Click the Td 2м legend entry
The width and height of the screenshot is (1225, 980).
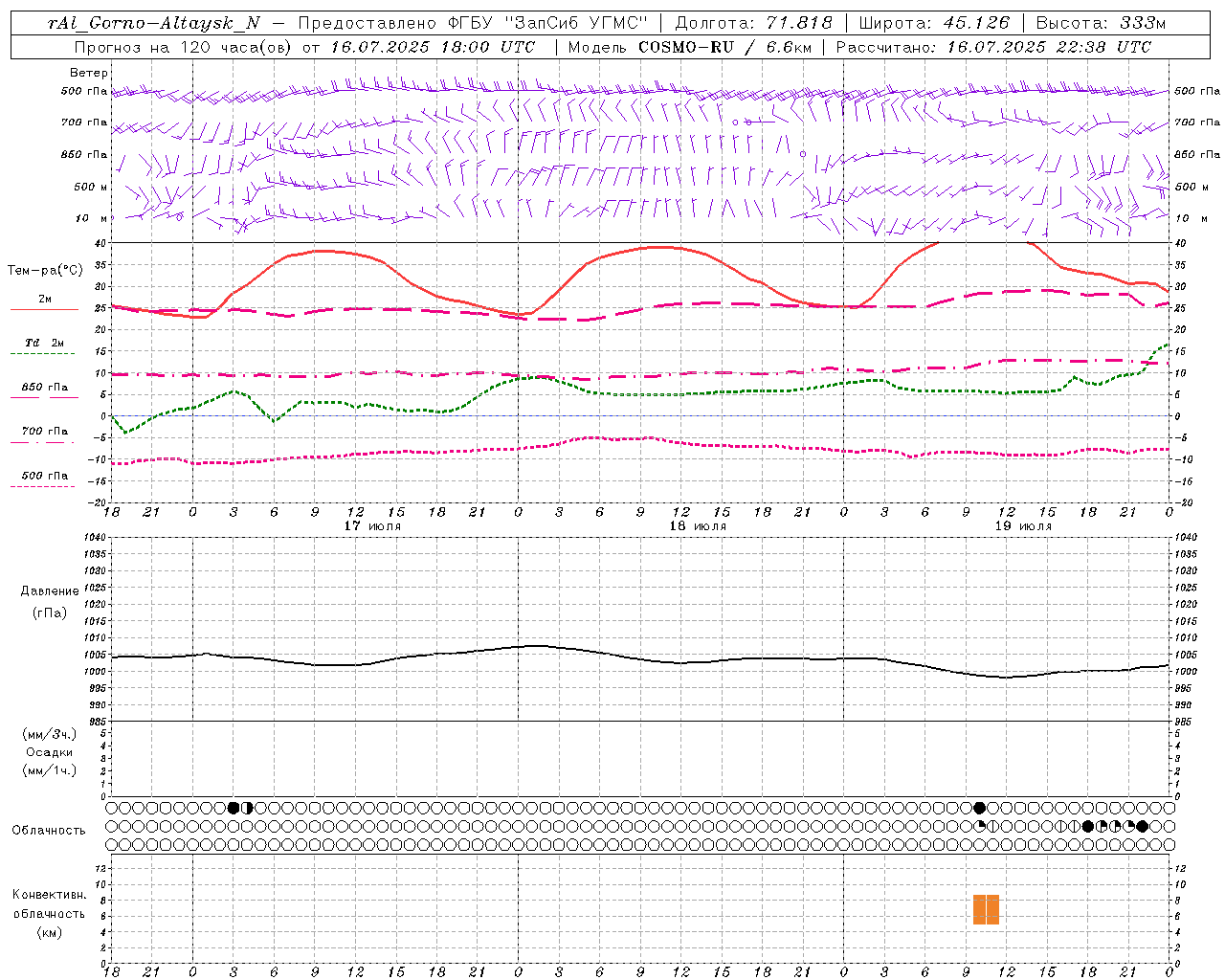pyautogui.click(x=45, y=343)
